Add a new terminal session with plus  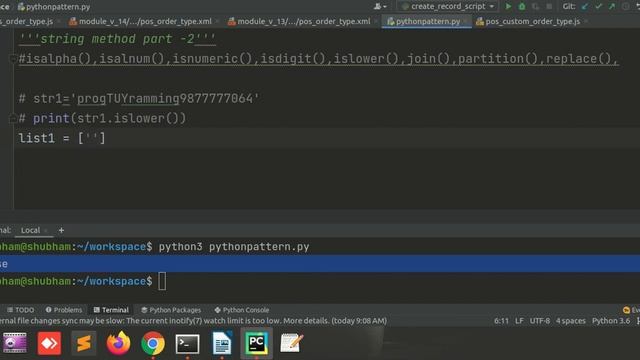tap(61, 230)
